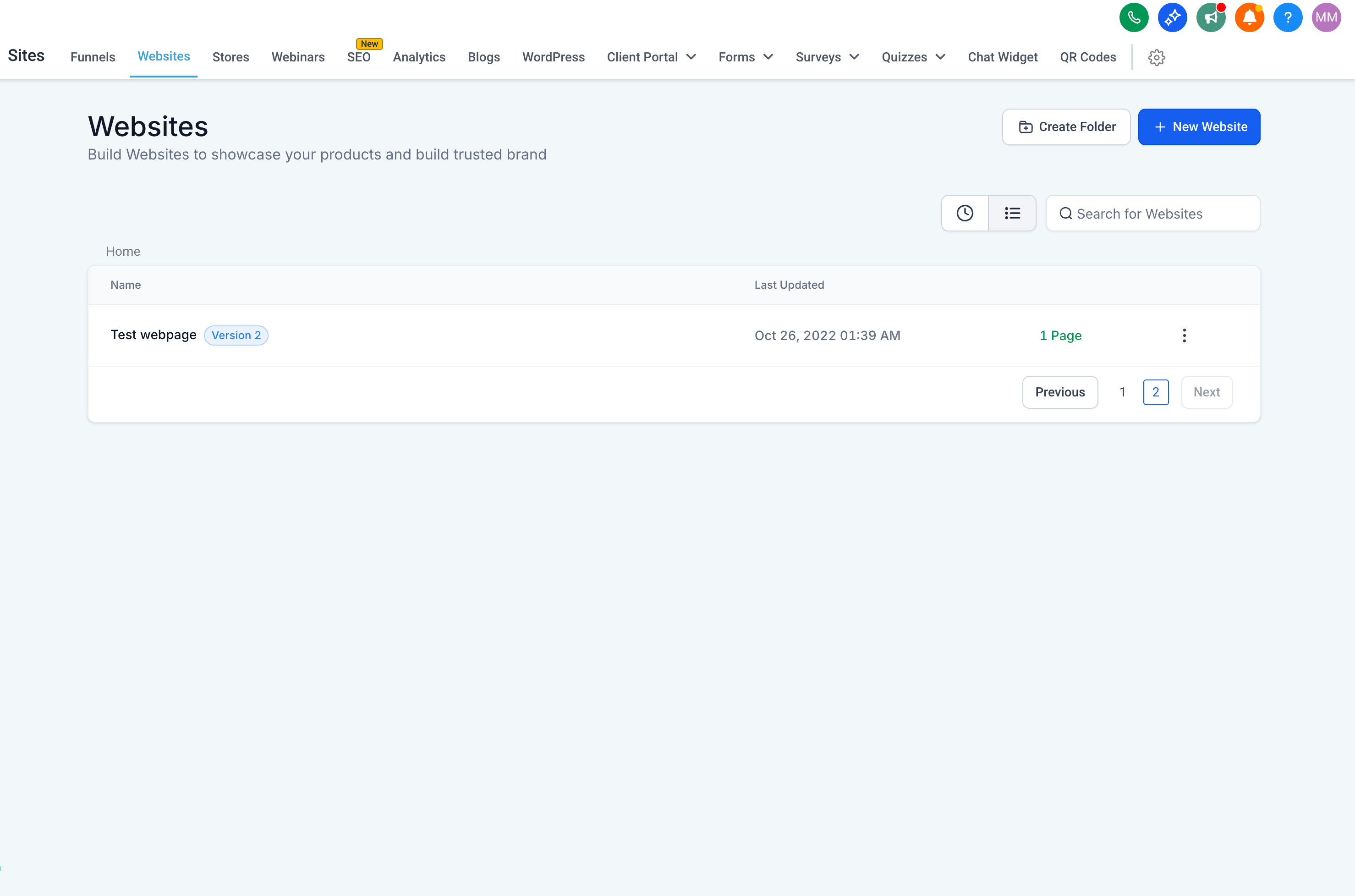Click the Create Folder button
This screenshot has height=896, width=1355.
pos(1066,126)
